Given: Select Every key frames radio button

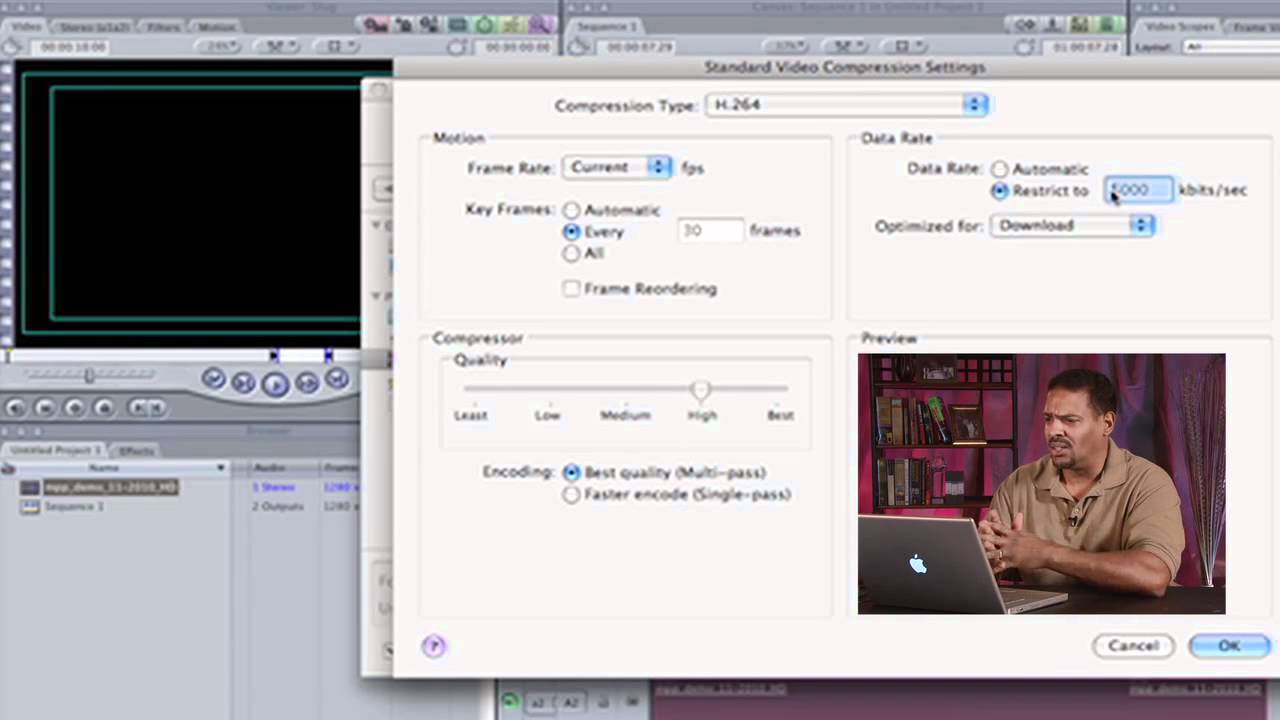Looking at the screenshot, I should [571, 232].
